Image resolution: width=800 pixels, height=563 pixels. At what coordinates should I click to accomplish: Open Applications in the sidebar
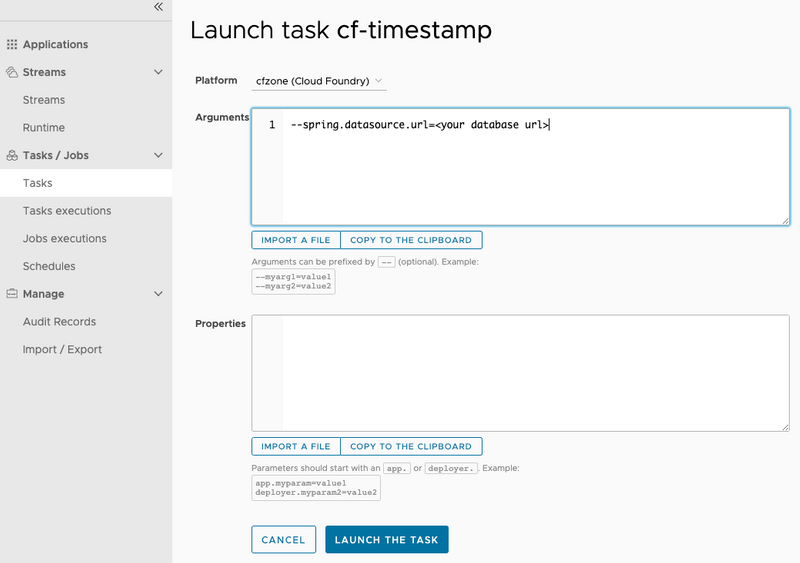click(55, 44)
